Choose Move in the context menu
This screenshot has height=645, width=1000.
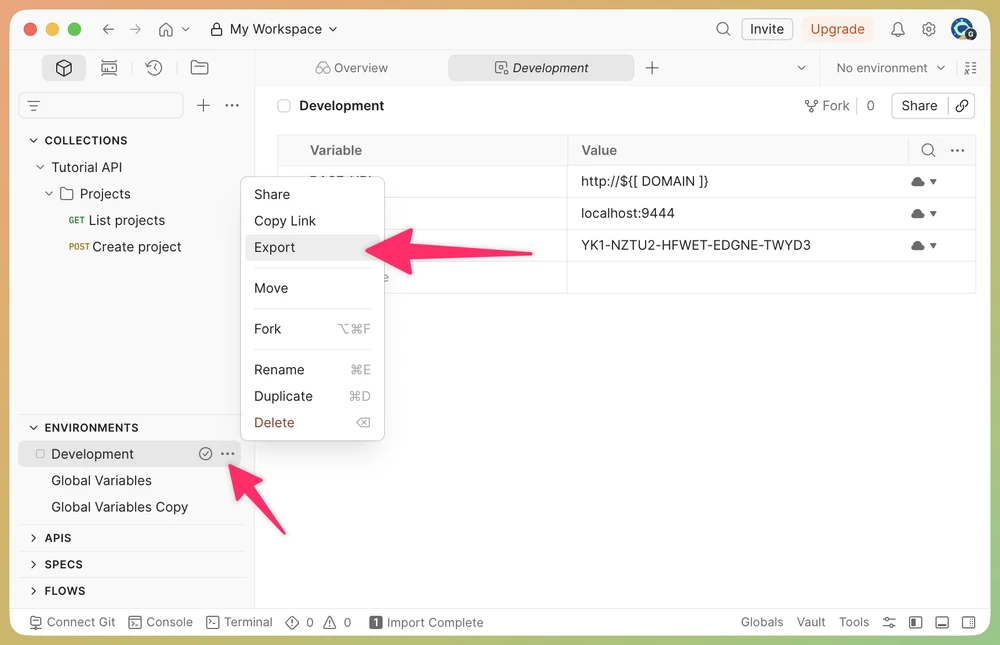pos(312,288)
